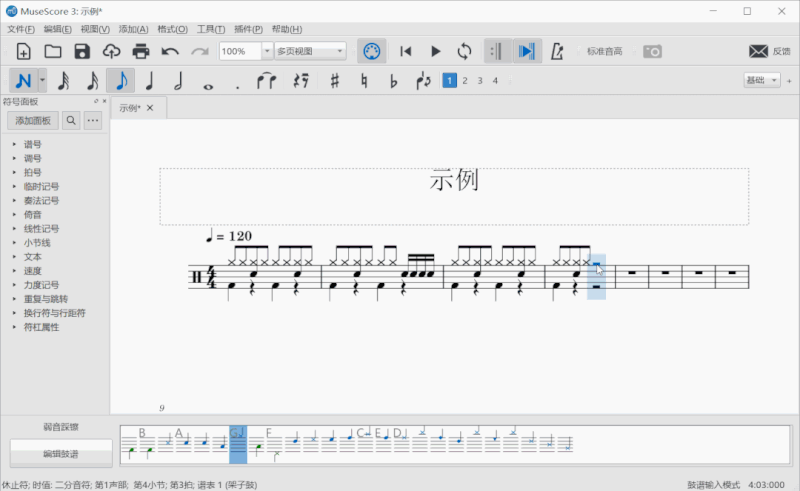Screen dimensions: 800x491
Task: Create a new score with the new file icon
Action: 23,51
